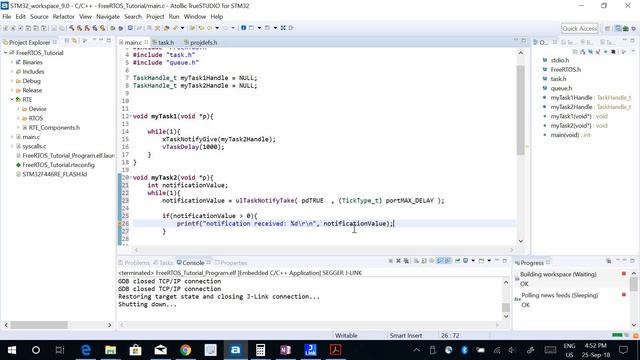
Task: Open the Calculator from the taskbar
Action: pyautogui.click(x=260, y=350)
